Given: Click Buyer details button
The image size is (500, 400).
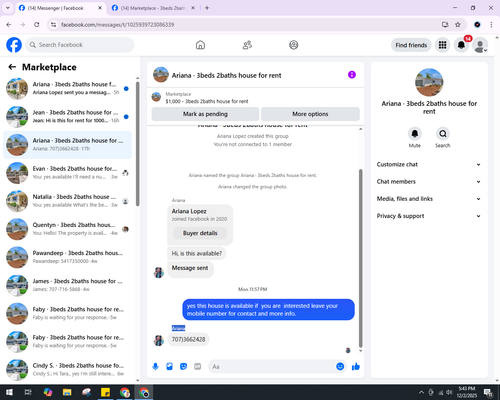Looking at the screenshot, I should coord(200,233).
